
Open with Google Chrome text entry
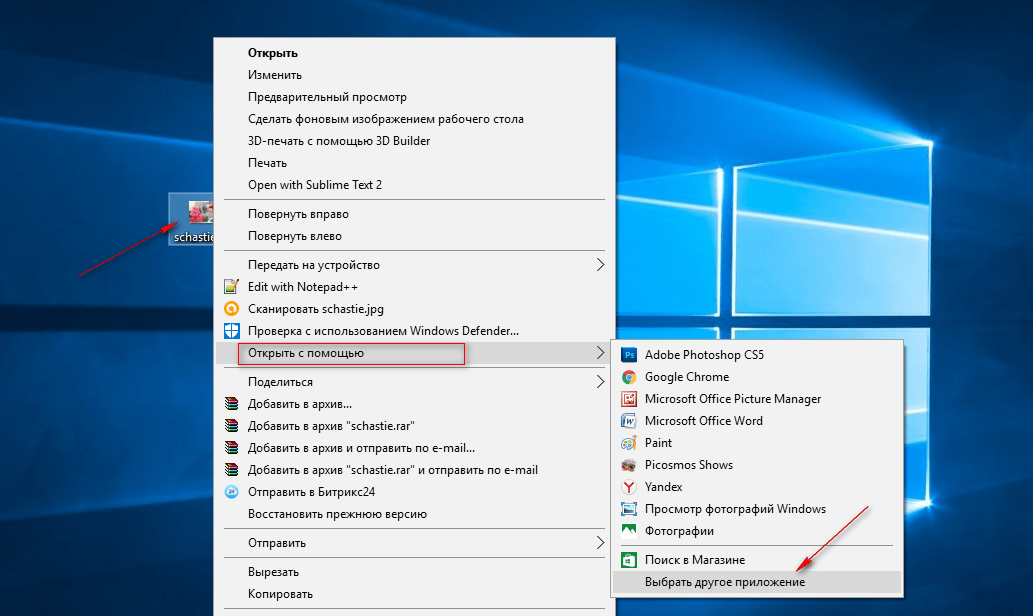tap(687, 377)
